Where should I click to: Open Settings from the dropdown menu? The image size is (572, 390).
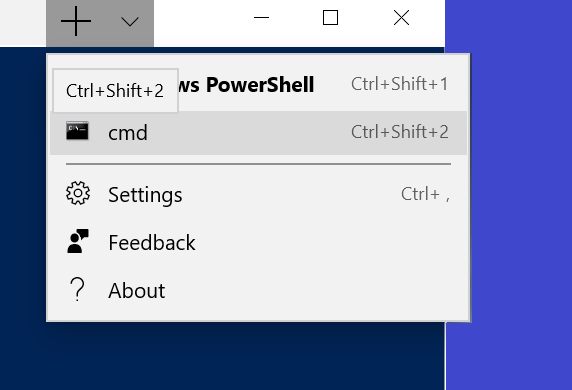coord(258,194)
